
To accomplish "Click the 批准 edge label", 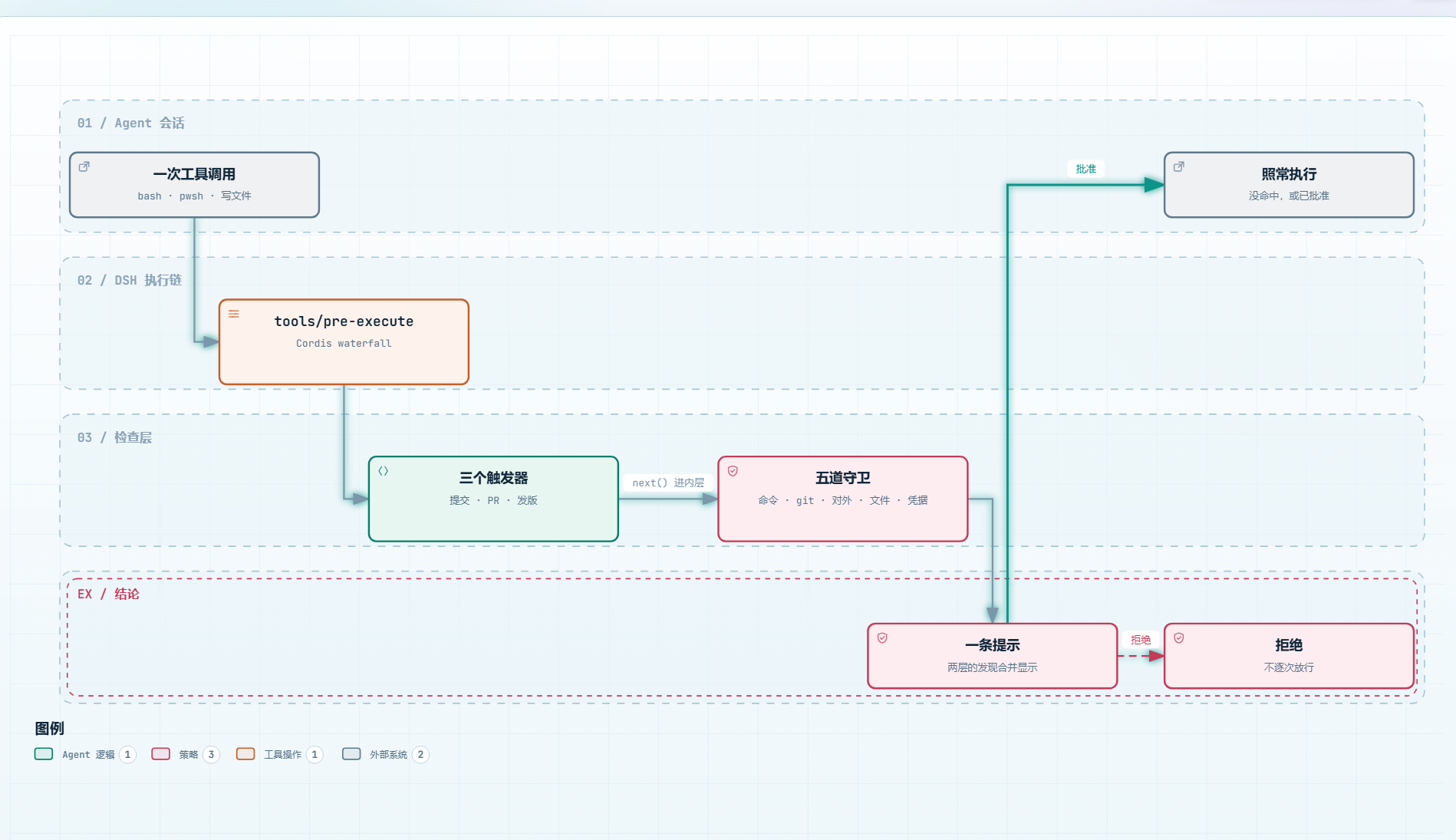I will pyautogui.click(x=1085, y=169).
